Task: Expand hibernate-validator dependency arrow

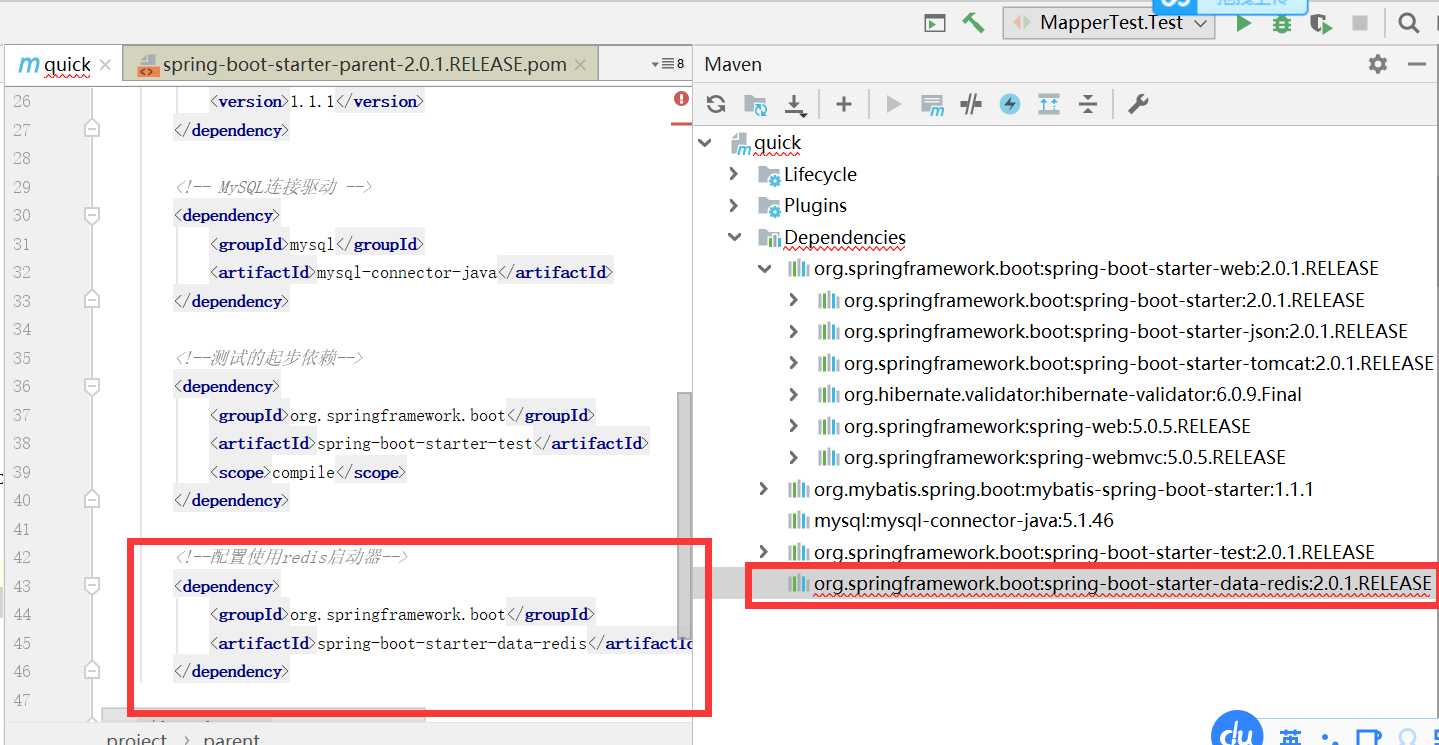Action: point(794,394)
